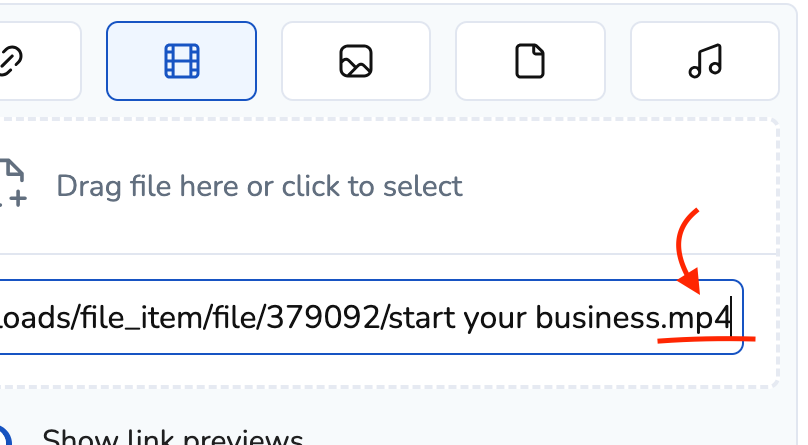
Task: Place cursor on "business" in URL
Action: [x=597, y=318]
